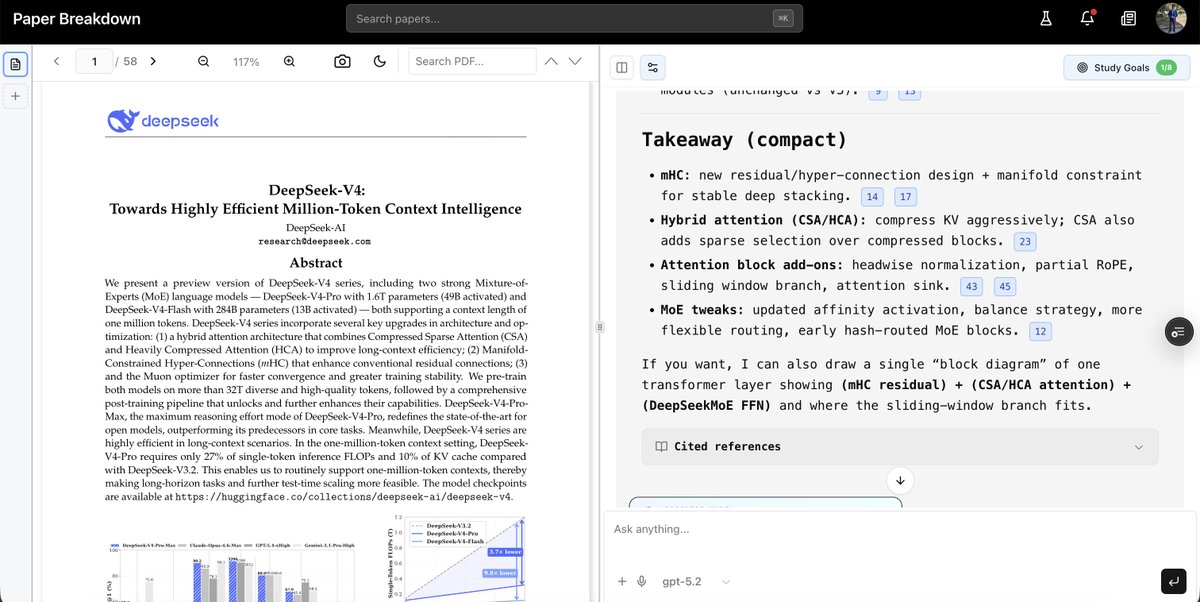Click the huggingface.co checkpoint link in abstract
Screen dimensions: 1200x602
pyautogui.click(x=344, y=496)
